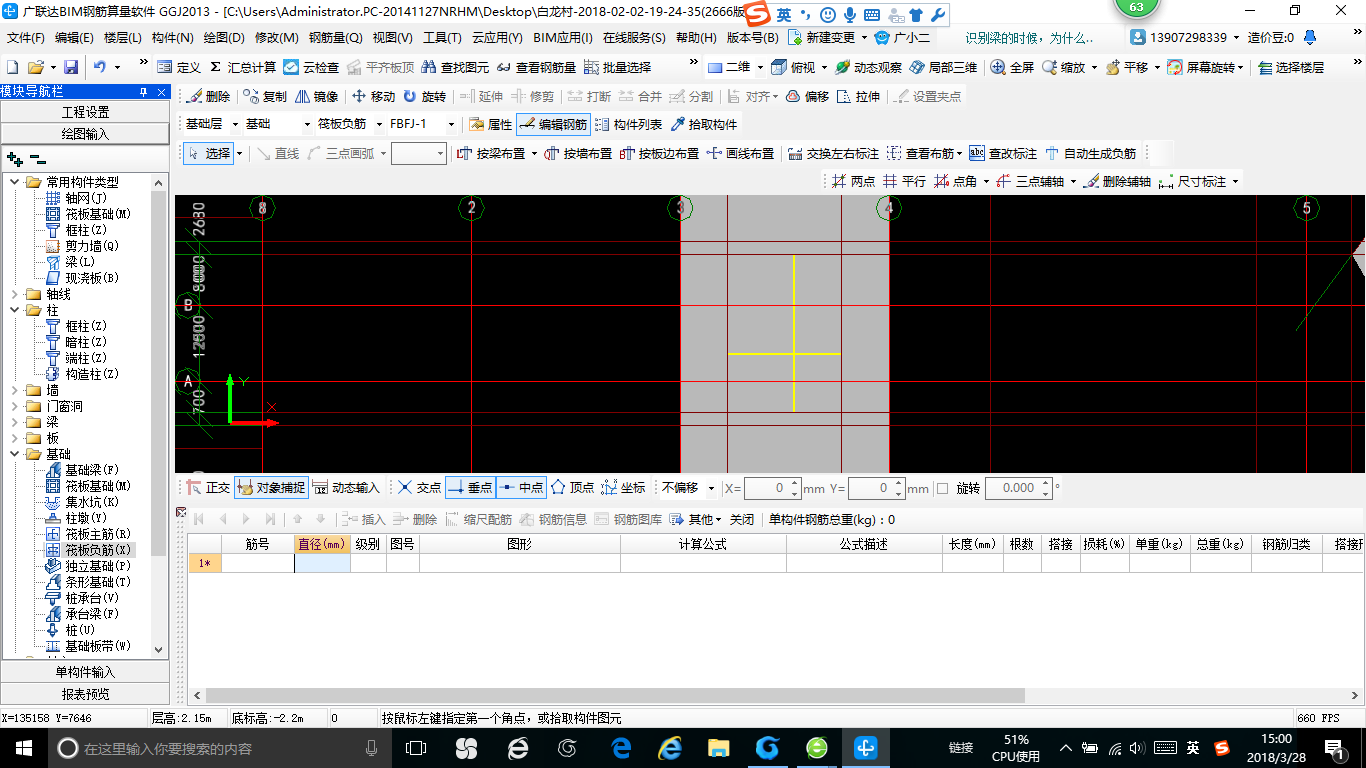Open Windows Start menu

[23, 747]
